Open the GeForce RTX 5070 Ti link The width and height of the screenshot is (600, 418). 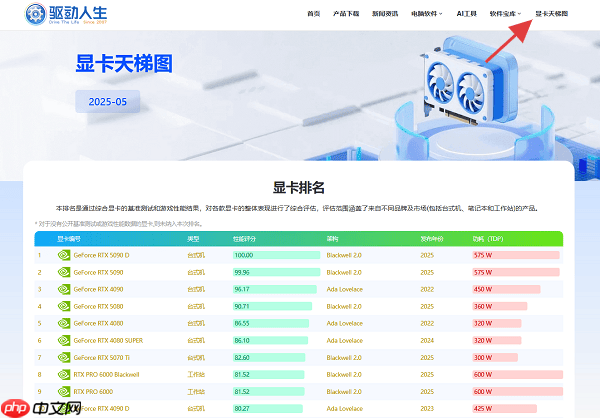coord(101,358)
